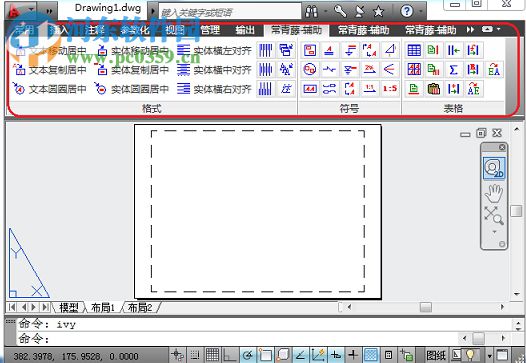This screenshot has width=526, height=363.
Task: Open the star Favorites icon
Action: (379, 12)
